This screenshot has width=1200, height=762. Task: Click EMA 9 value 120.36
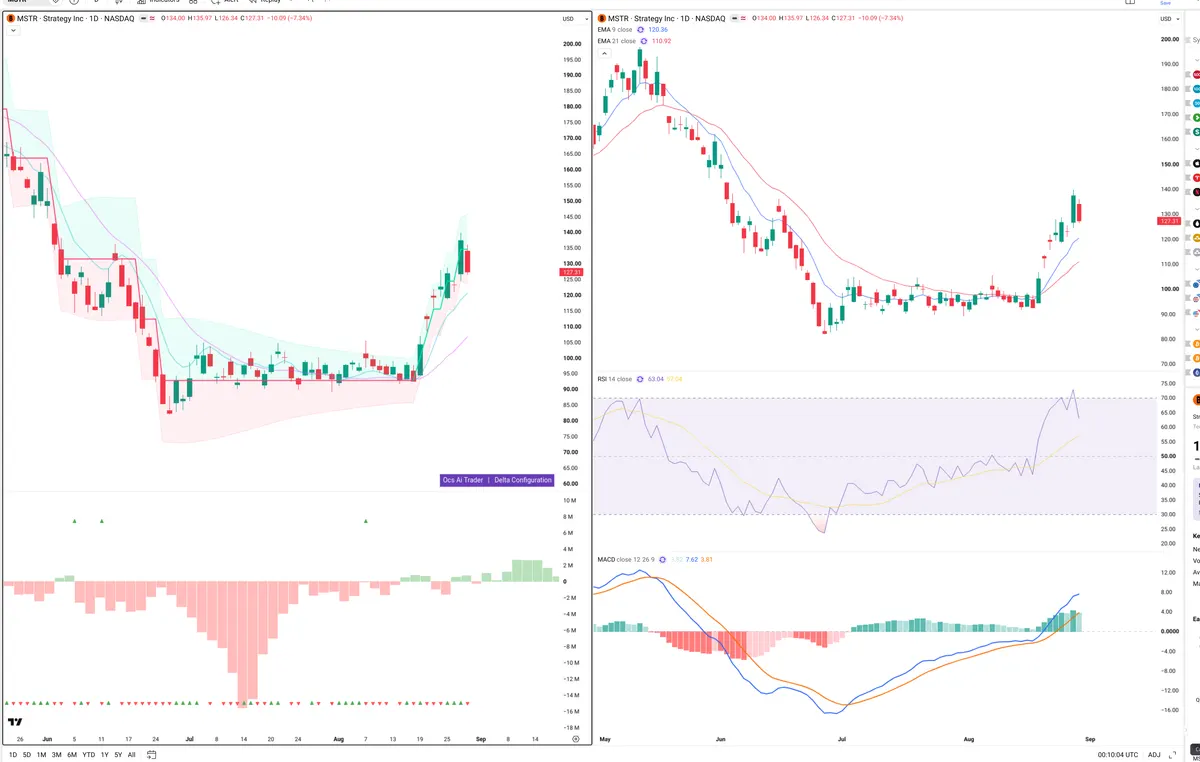click(658, 30)
